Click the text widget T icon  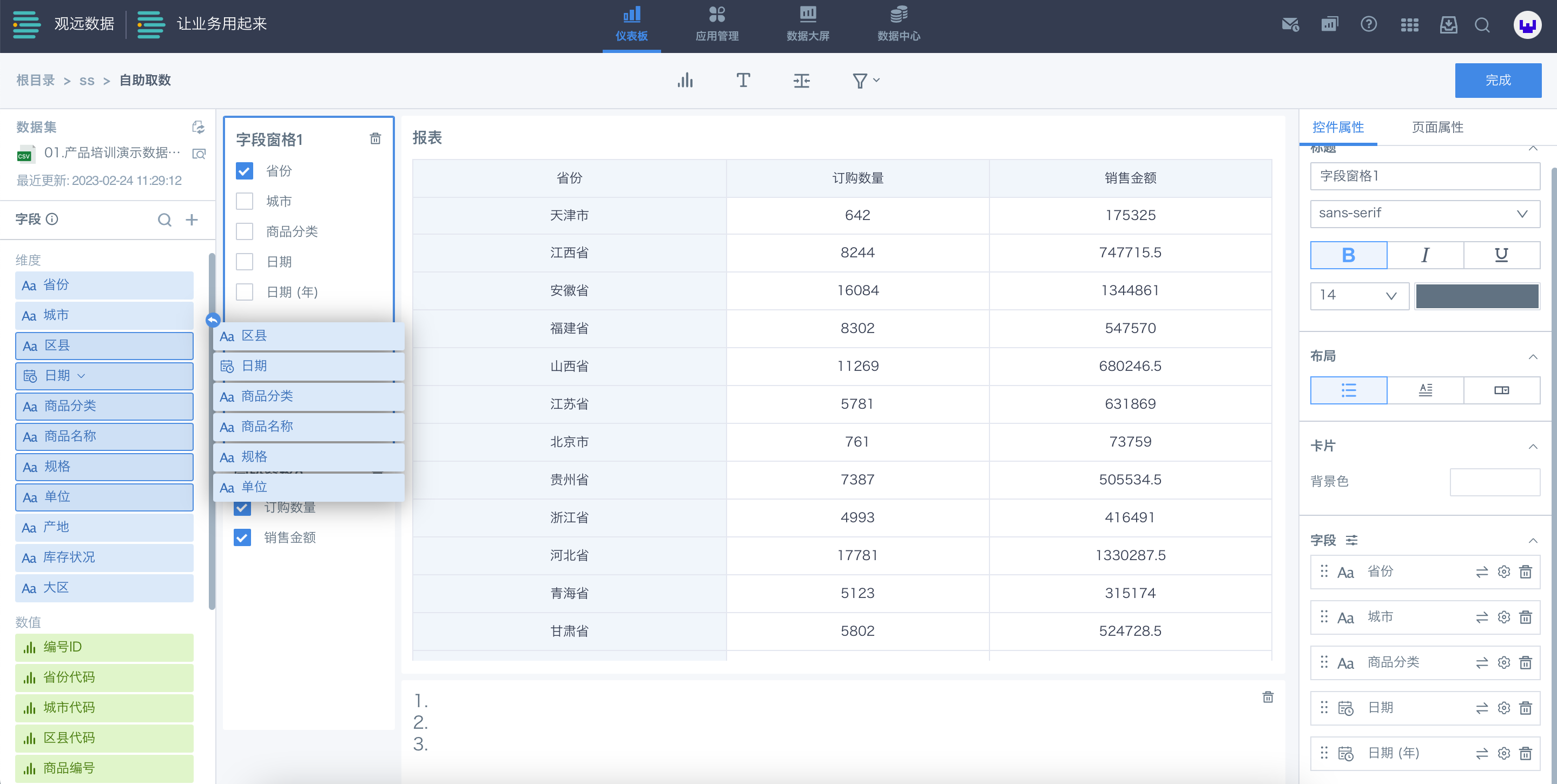click(x=743, y=81)
